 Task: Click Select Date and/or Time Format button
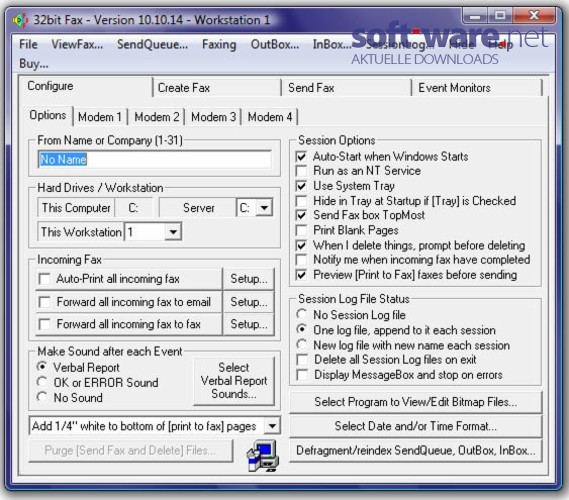coord(416,426)
